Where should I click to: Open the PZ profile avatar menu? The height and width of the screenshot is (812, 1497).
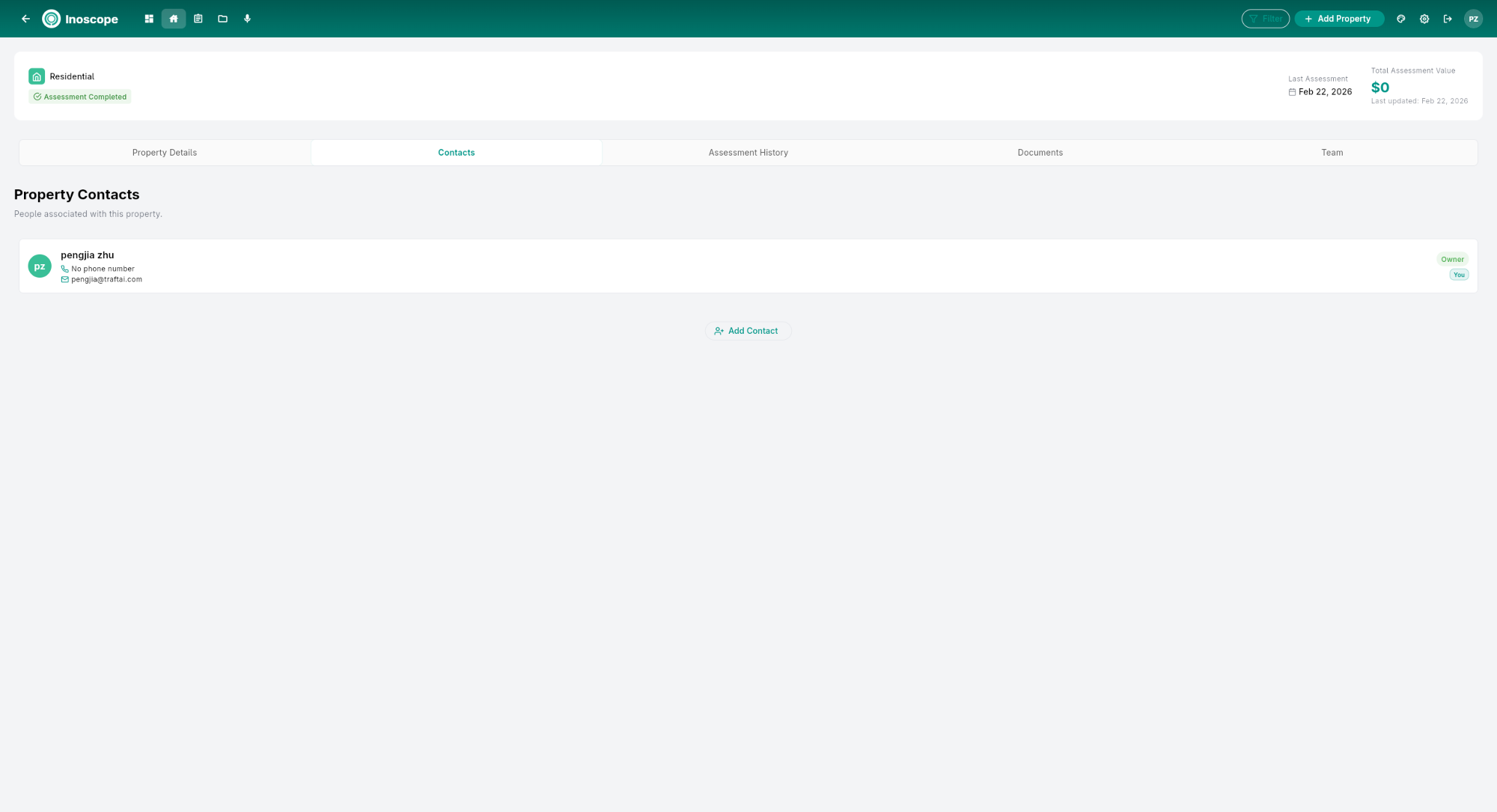[1473, 19]
